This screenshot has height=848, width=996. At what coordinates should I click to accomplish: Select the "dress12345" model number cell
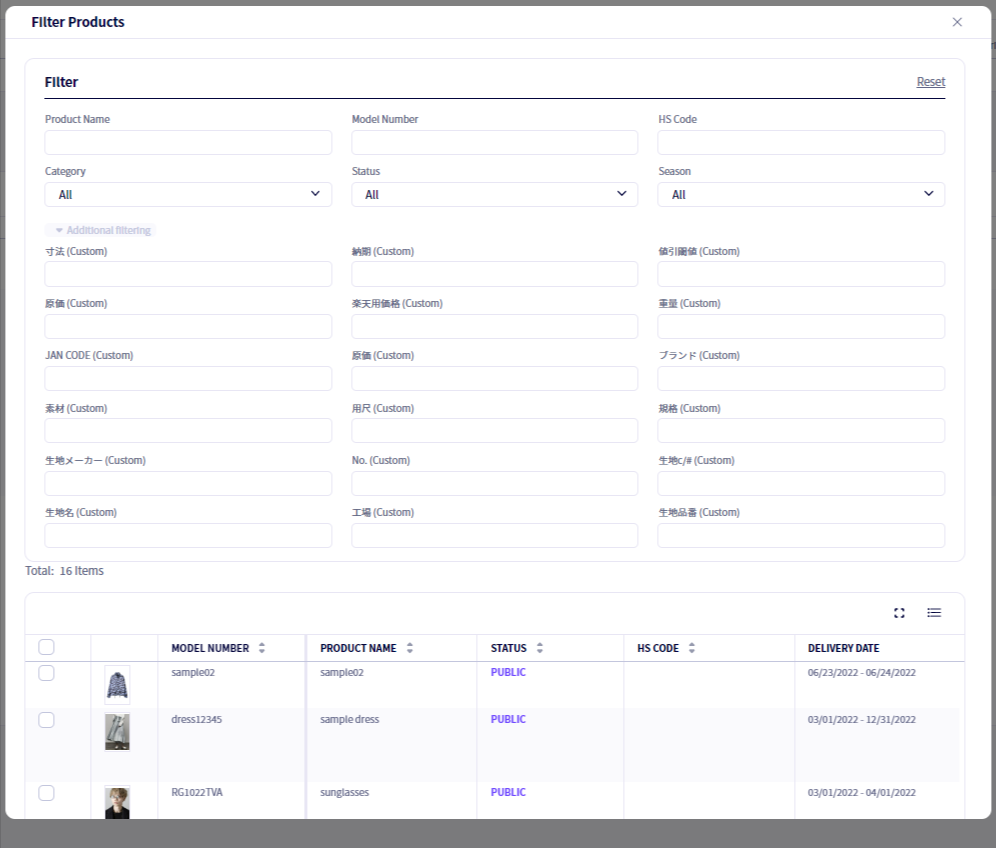click(196, 720)
